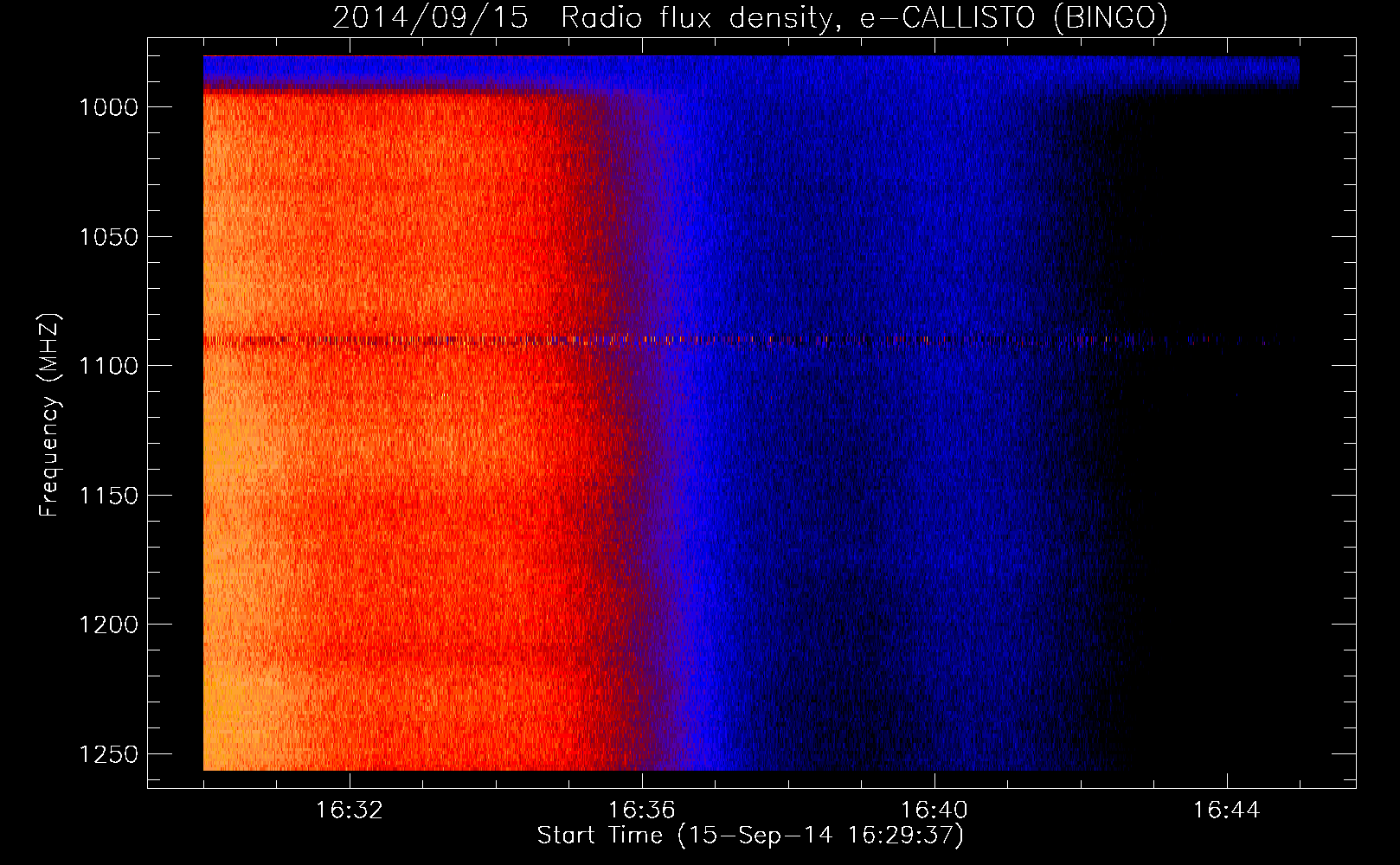
Task: Click the 1000 frequency tick label
Action: [108, 107]
